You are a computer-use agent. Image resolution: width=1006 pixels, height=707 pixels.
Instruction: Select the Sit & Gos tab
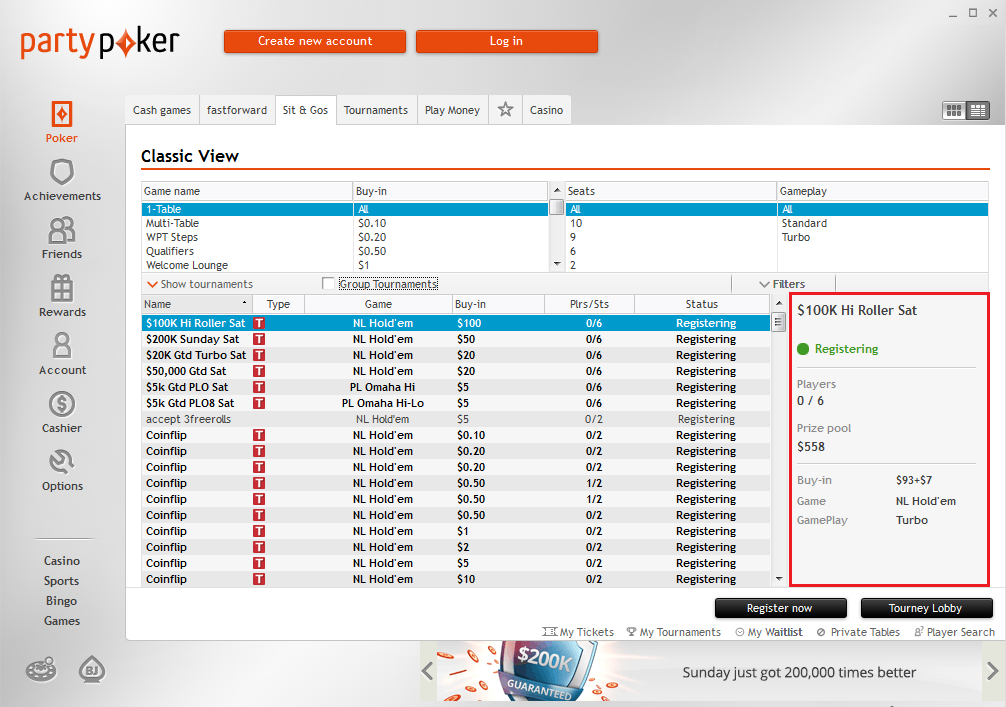tap(305, 110)
